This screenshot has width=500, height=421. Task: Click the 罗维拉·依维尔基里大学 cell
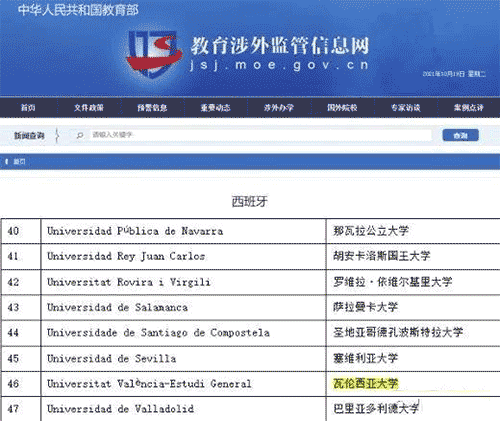pyautogui.click(x=413, y=282)
